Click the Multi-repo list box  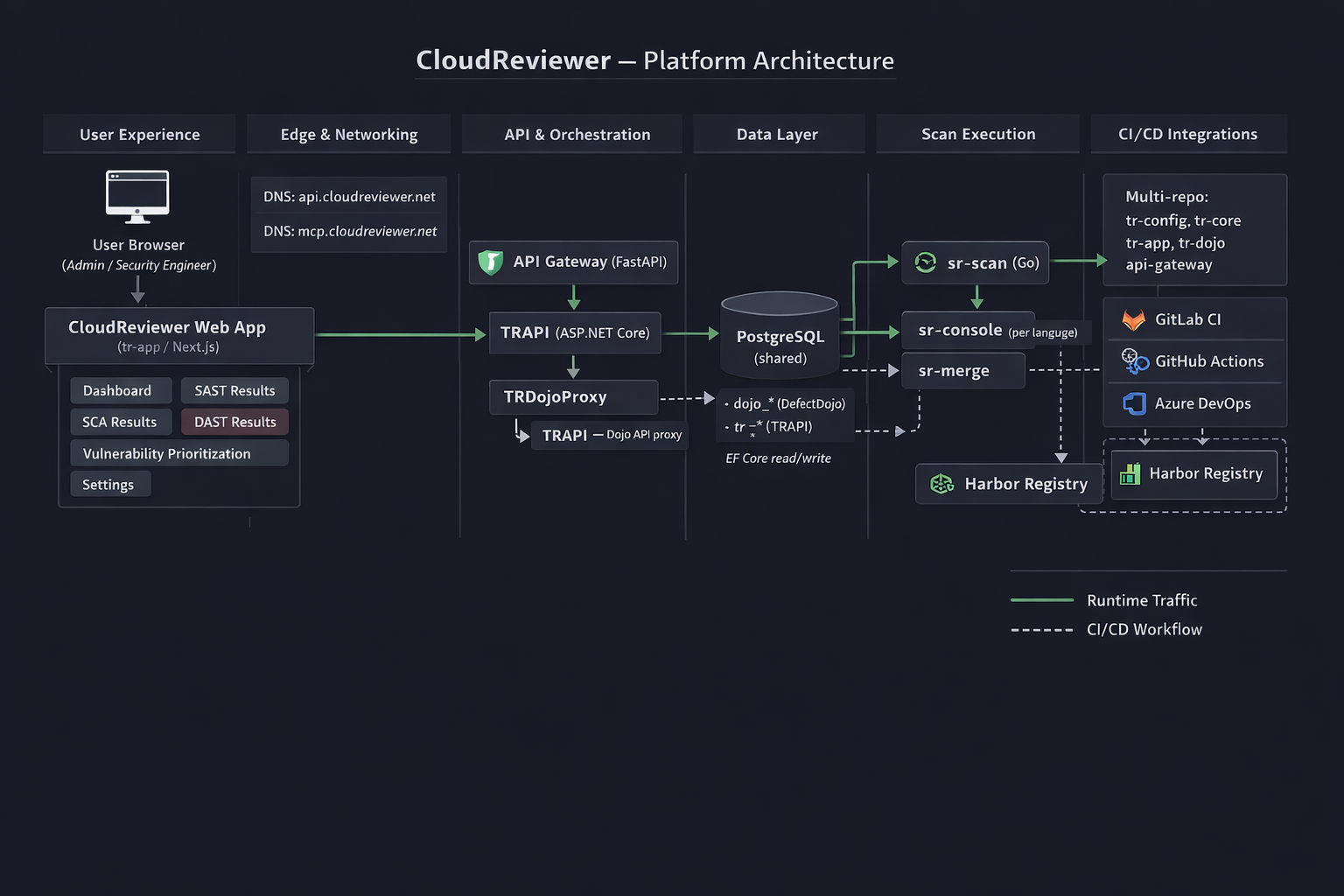[x=1194, y=230]
